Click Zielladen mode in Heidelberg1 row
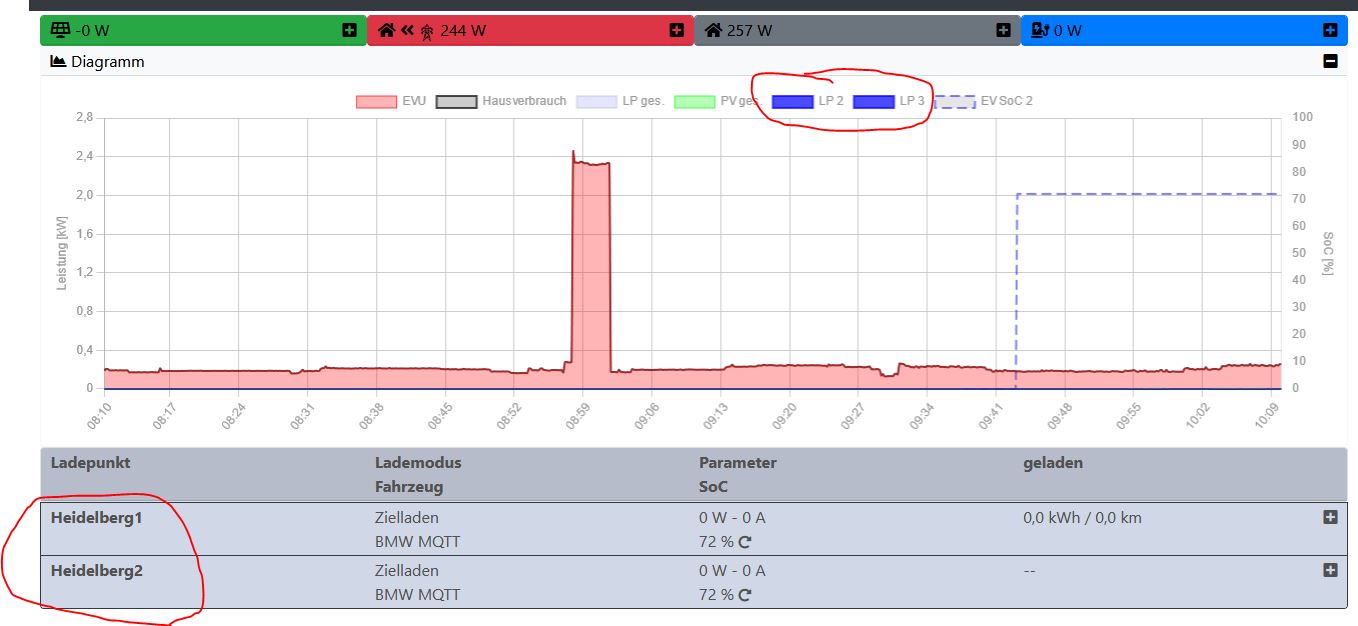The image size is (1358, 626). coord(407,517)
